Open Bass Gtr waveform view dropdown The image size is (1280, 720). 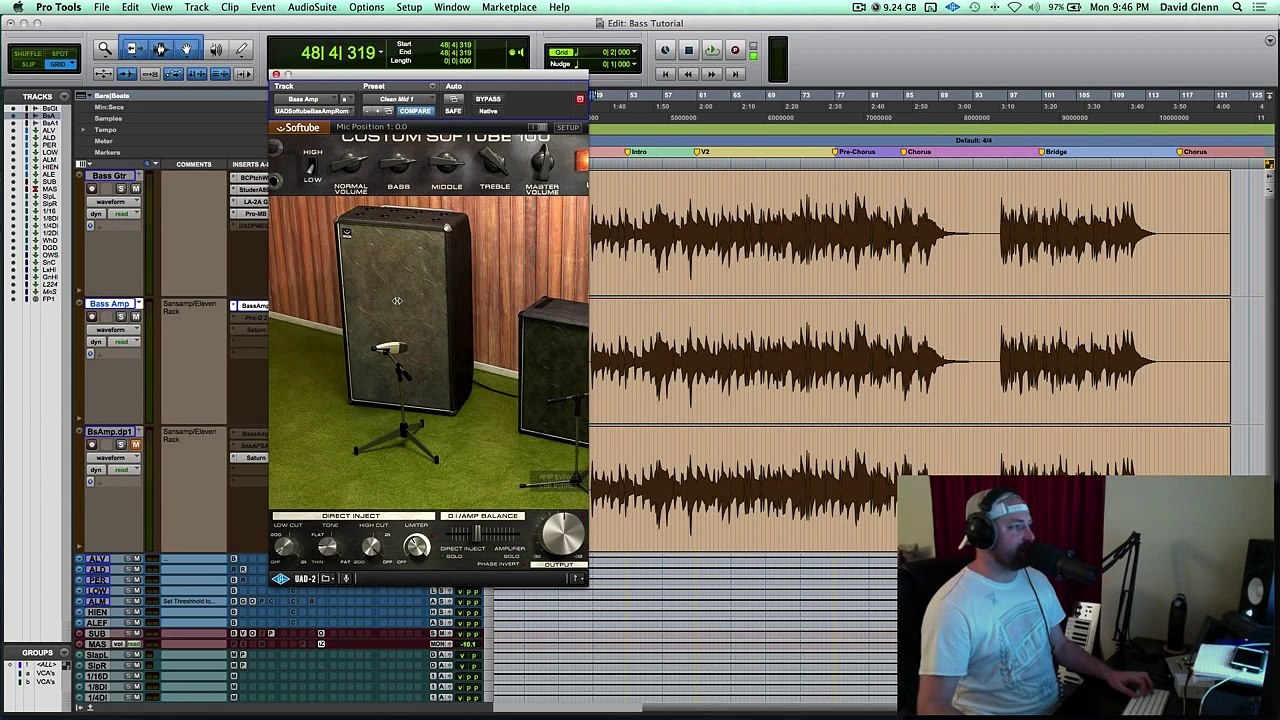112,202
